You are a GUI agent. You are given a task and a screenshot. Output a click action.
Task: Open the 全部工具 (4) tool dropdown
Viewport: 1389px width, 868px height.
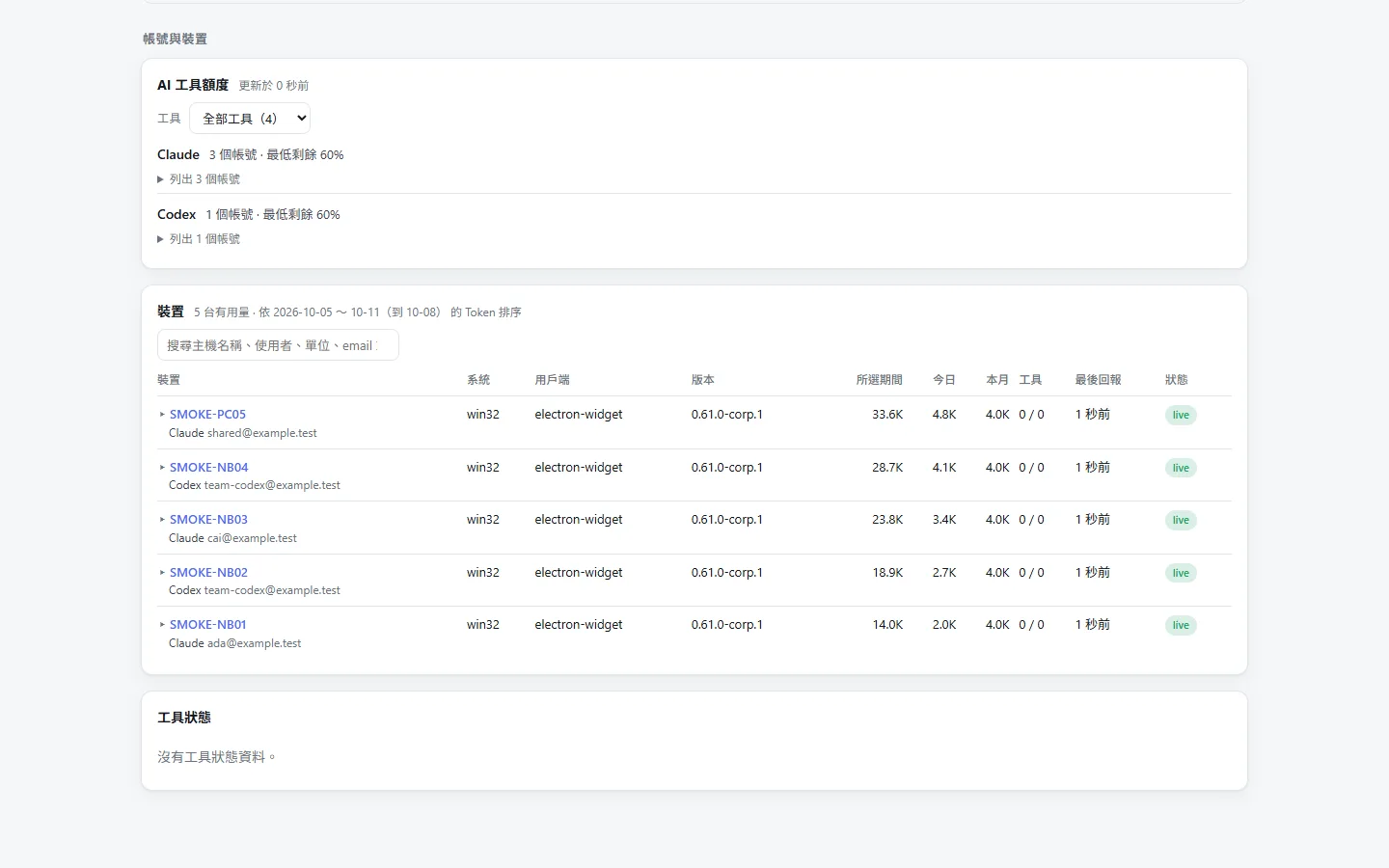(250, 119)
